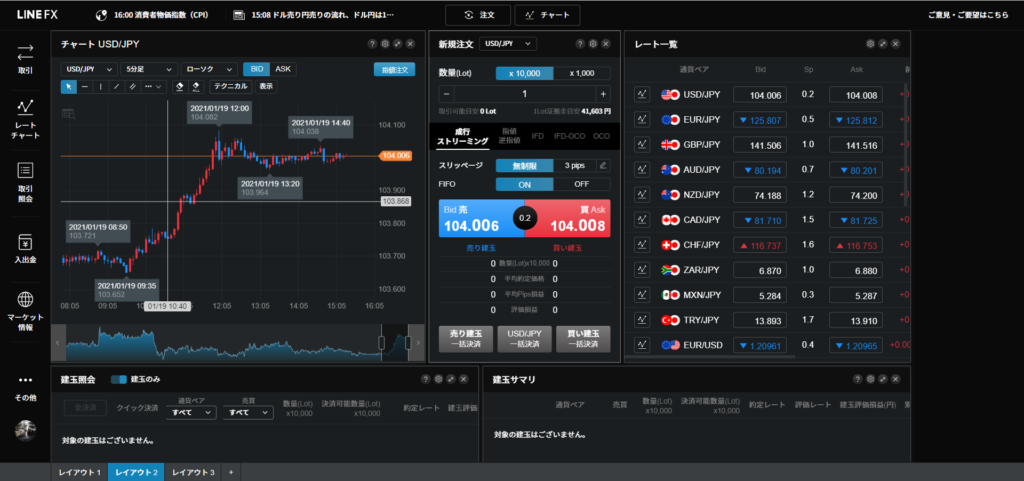Click the user avatar in the sidebar
Viewport: 1024px width, 481px height.
click(25, 429)
